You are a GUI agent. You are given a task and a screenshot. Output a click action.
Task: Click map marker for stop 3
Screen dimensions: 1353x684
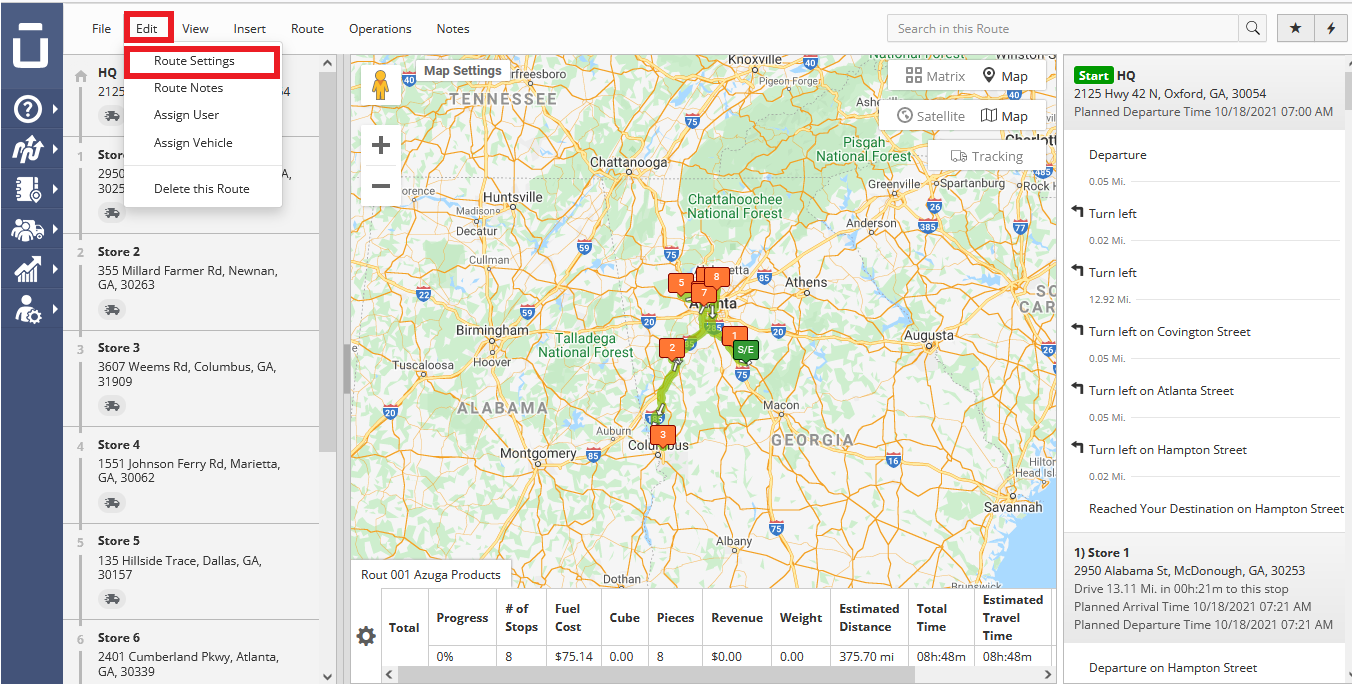(x=662, y=435)
